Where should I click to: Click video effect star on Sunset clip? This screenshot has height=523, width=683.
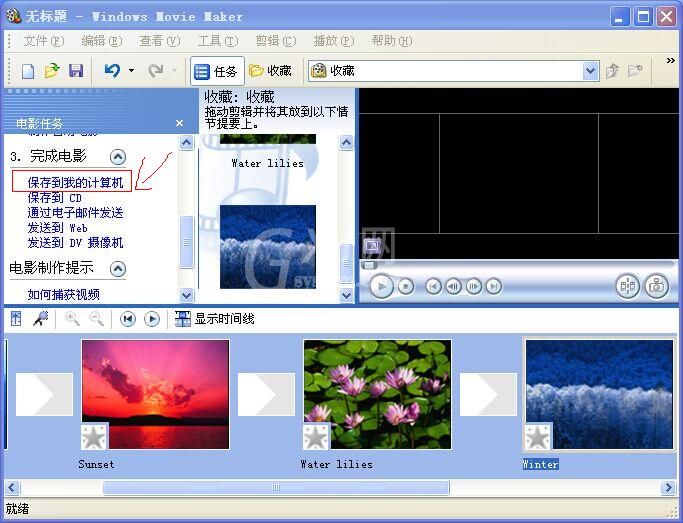tap(94, 436)
